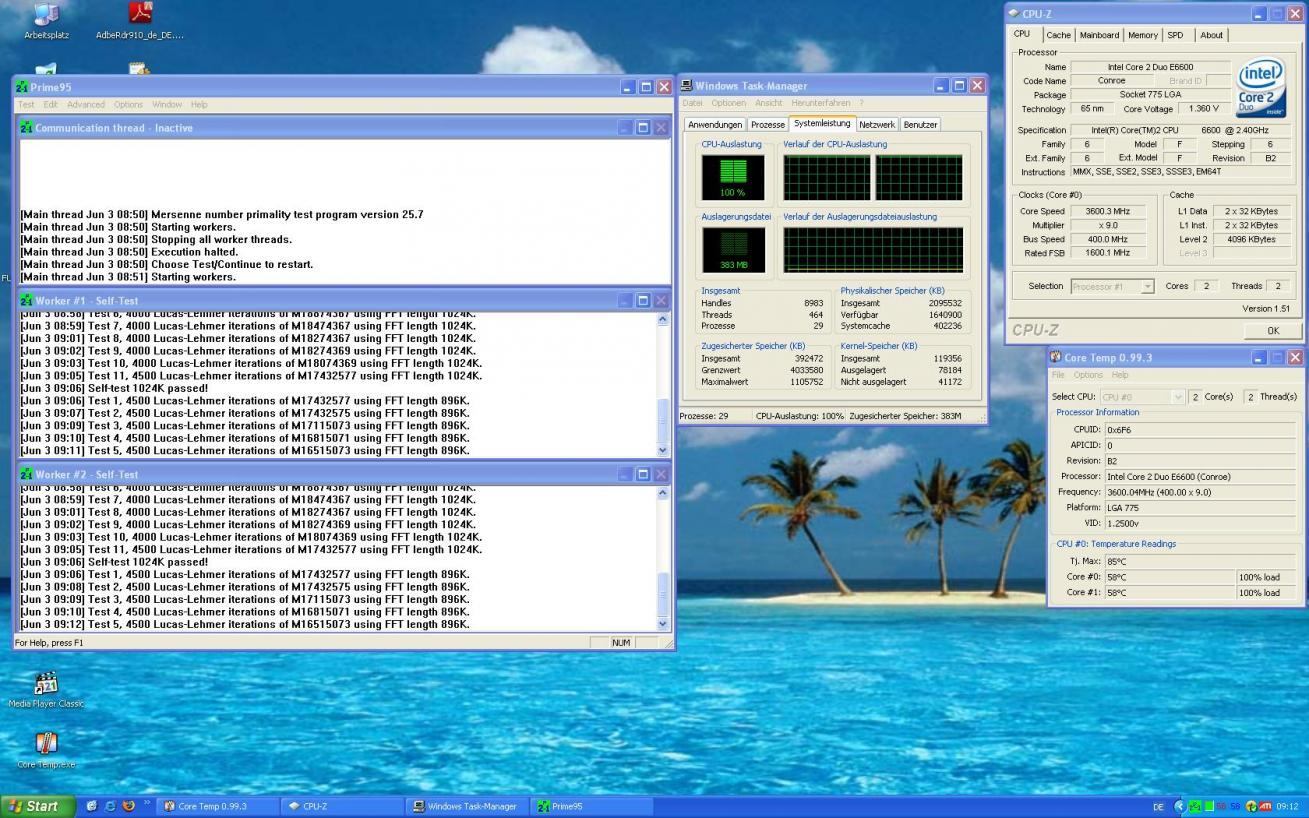Open the File menu in Core Temp
Screen dimensions: 1309x818
pyautogui.click(x=1058, y=375)
